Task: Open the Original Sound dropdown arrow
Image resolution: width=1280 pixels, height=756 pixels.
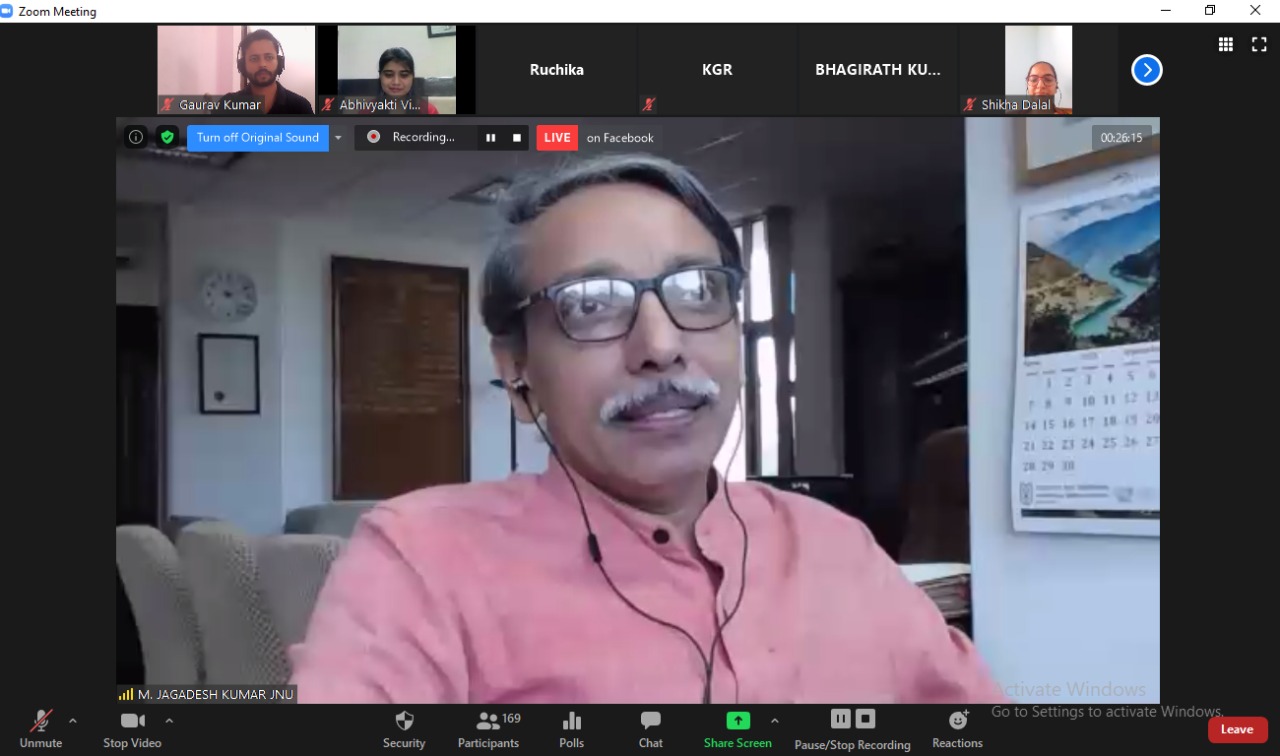Action: 338,138
